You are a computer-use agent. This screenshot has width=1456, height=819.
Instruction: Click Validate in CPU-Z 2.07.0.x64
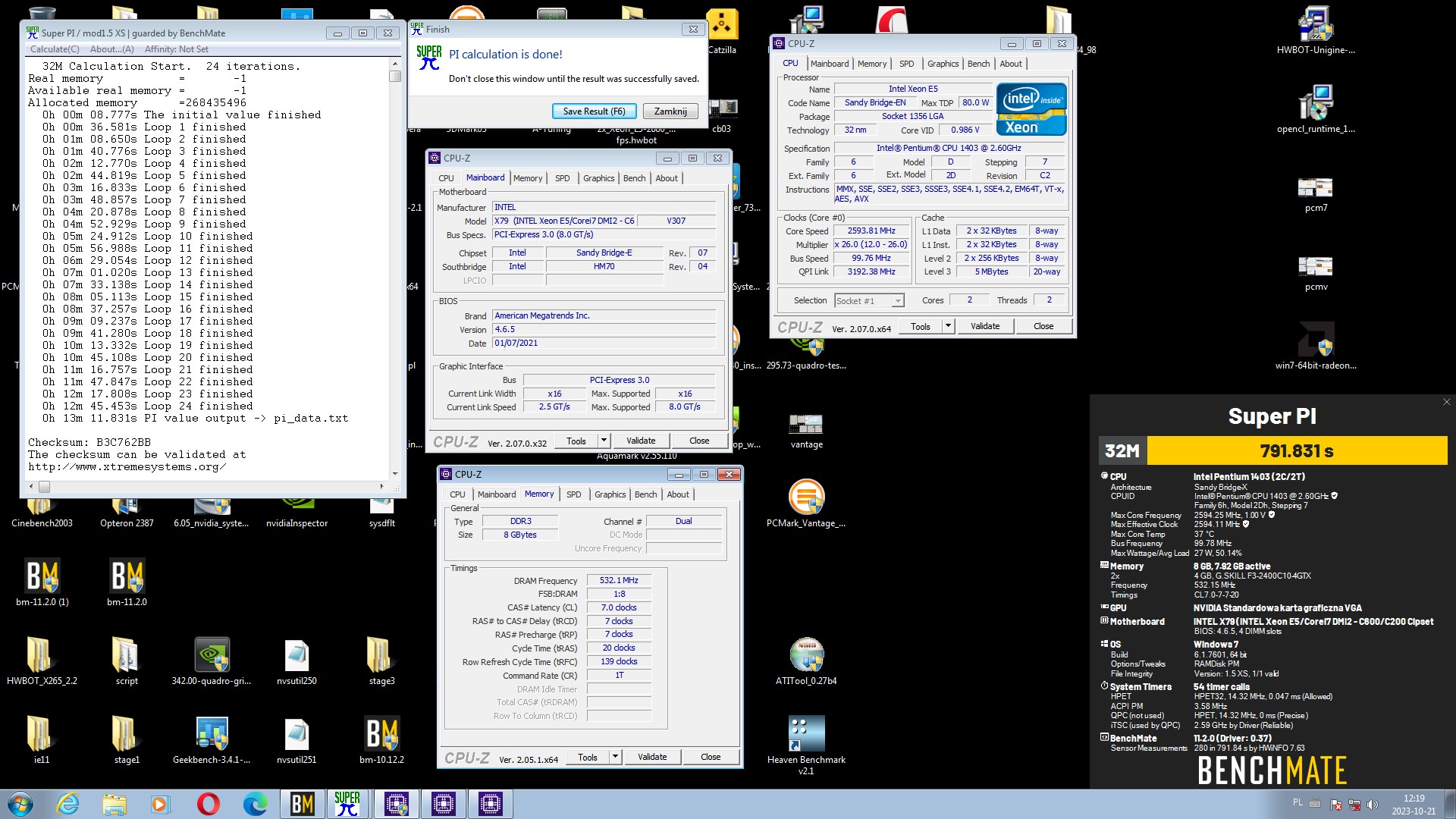point(985,326)
